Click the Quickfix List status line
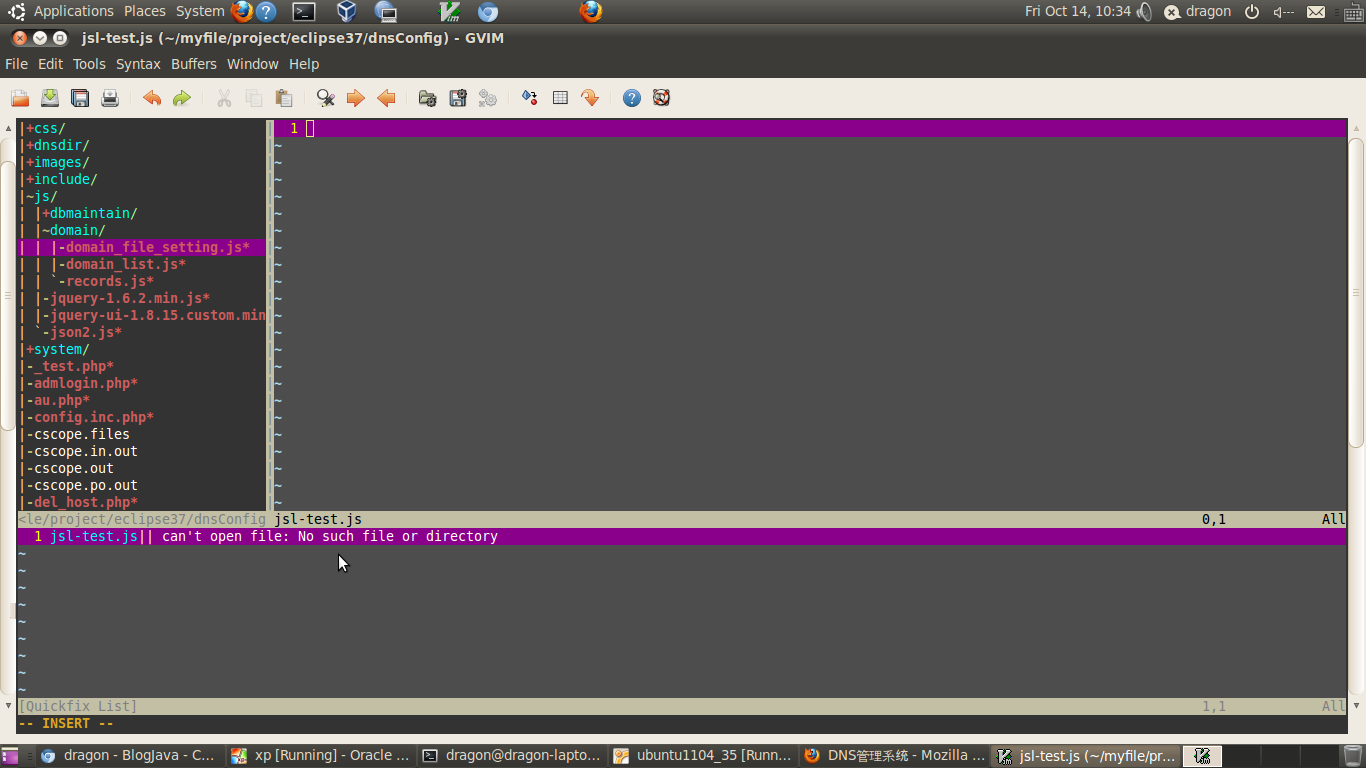The width and height of the screenshot is (1366, 768). (682, 706)
